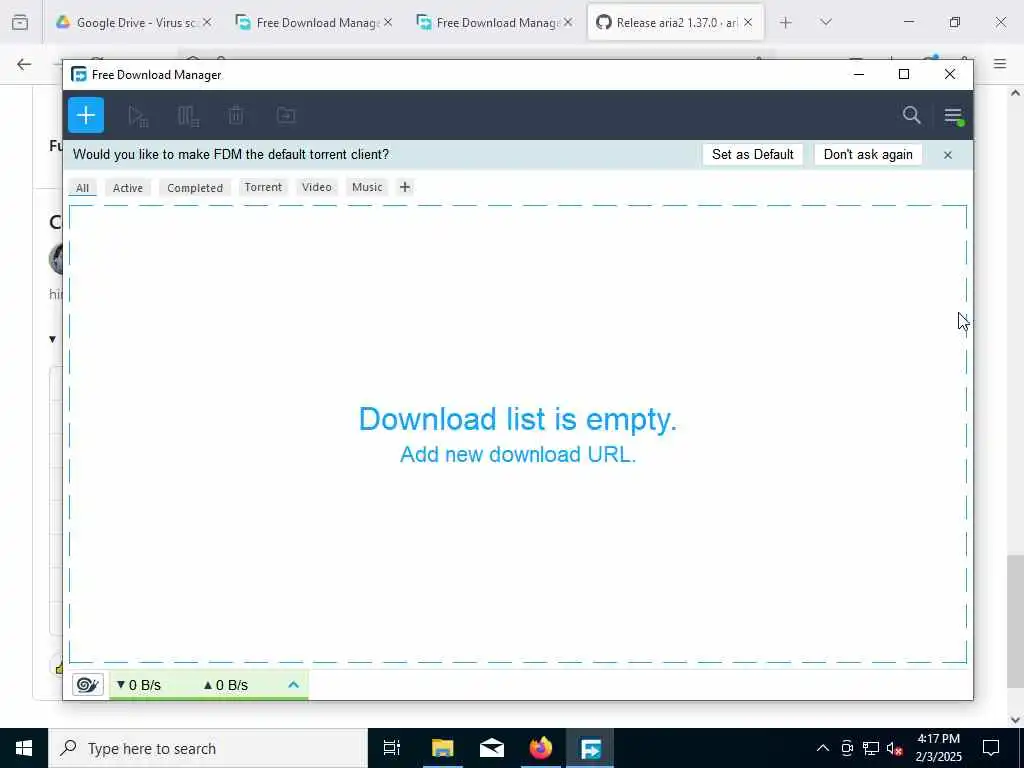Click the browser page vertical scrollbar thumb
1024x768 pixels.
pyautogui.click(x=1016, y=620)
